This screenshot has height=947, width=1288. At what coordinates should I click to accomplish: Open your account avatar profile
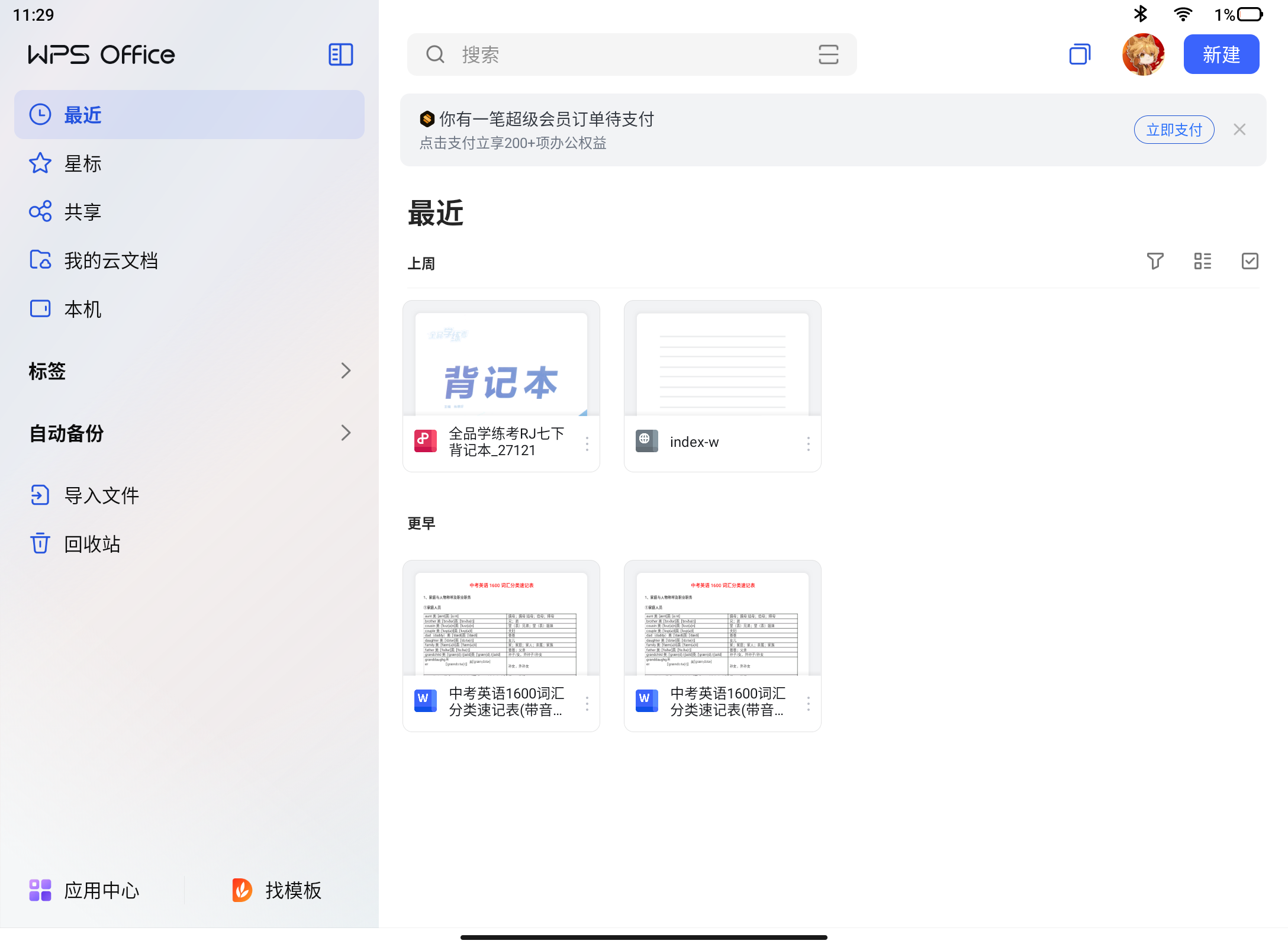click(1144, 54)
